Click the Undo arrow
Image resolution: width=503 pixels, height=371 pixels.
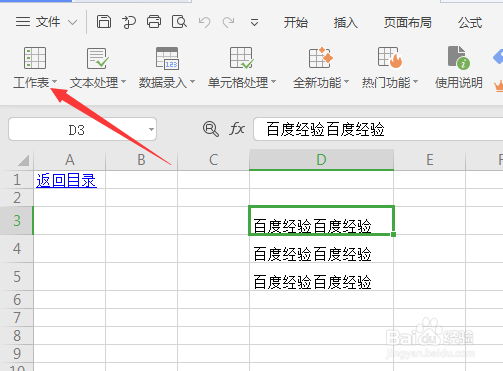(204, 22)
